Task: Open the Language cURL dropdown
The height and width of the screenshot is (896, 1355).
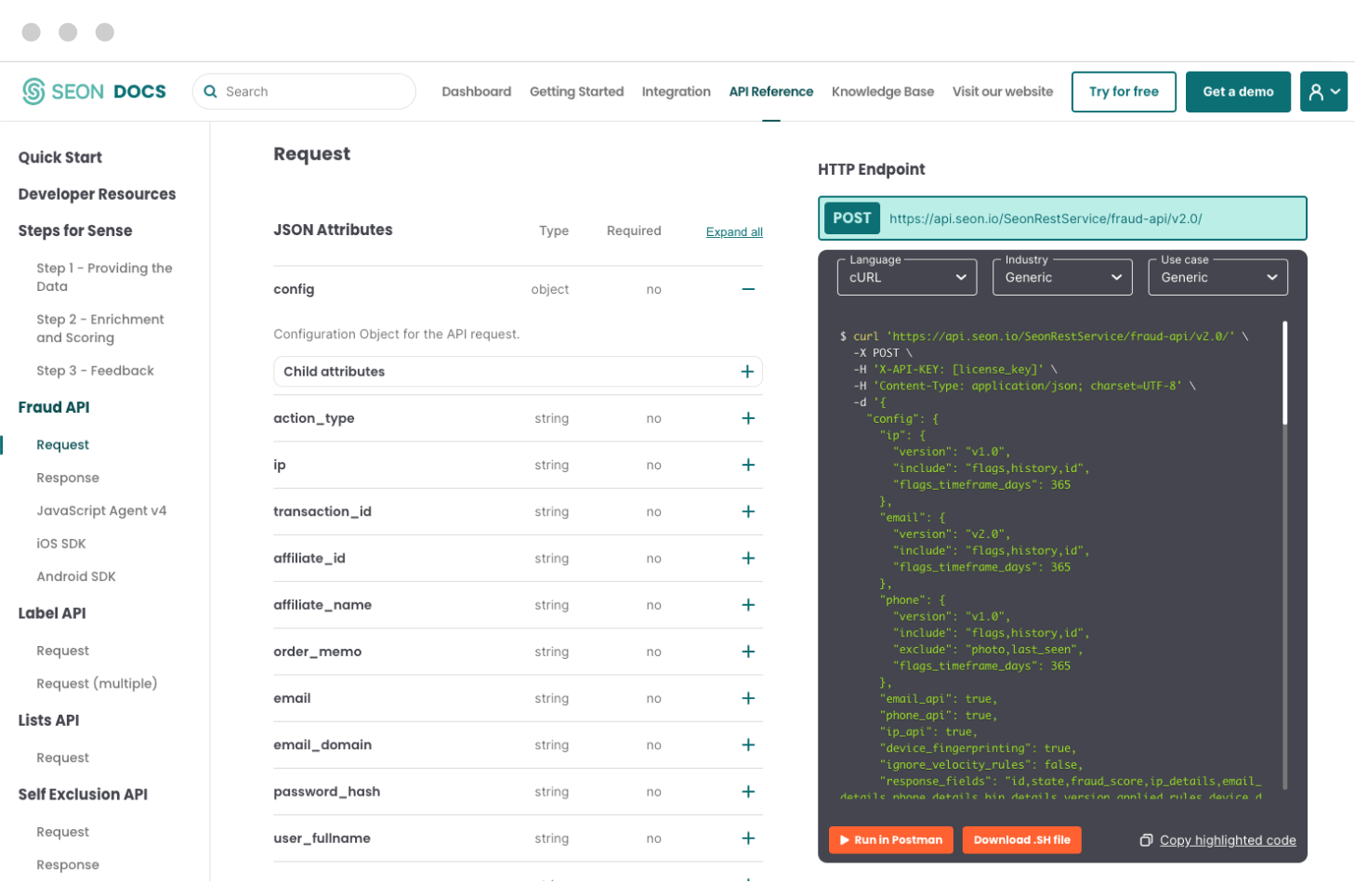Action: point(907,277)
